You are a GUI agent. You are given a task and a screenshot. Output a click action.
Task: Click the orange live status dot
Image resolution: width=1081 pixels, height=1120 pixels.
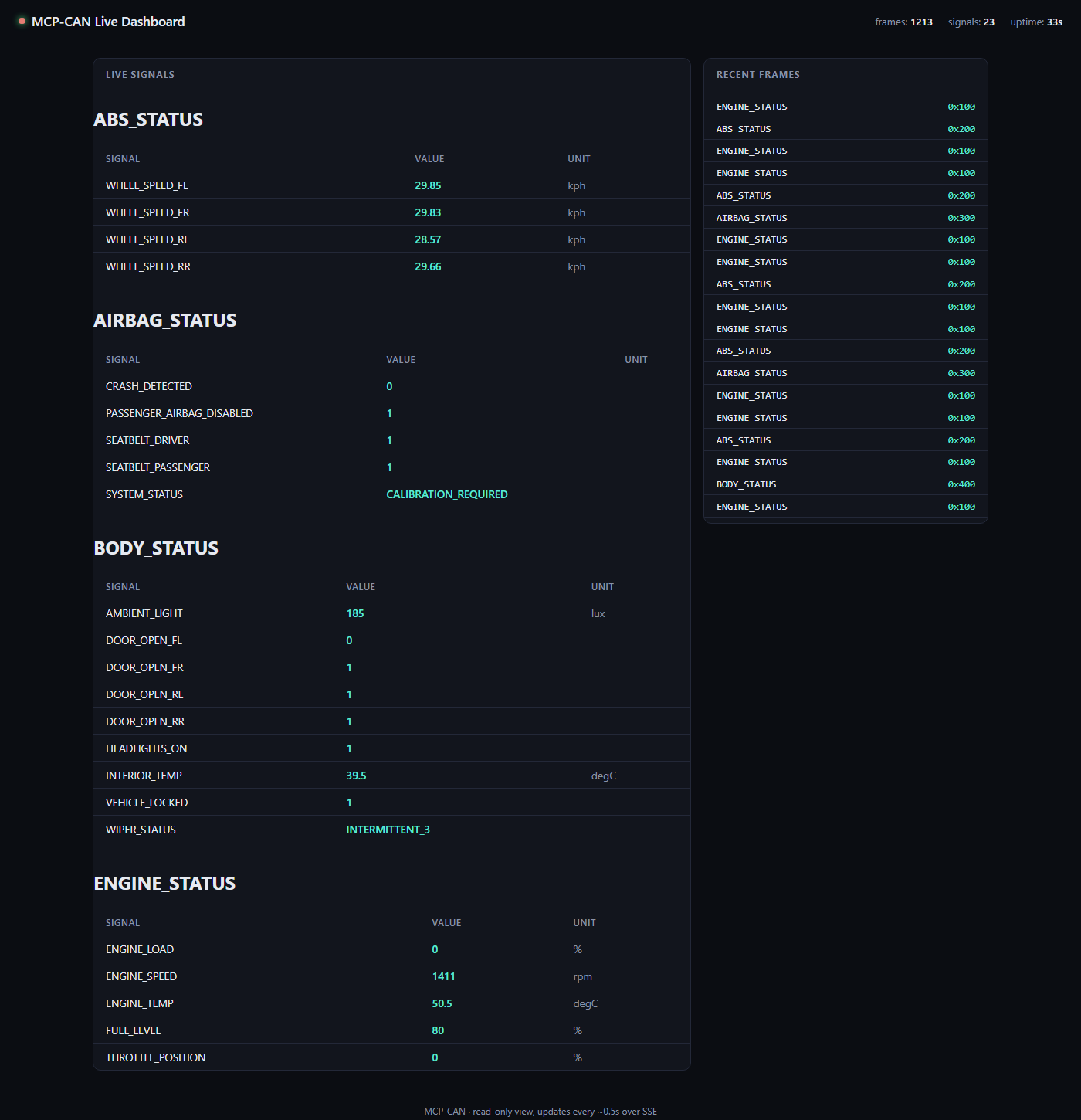[22, 21]
